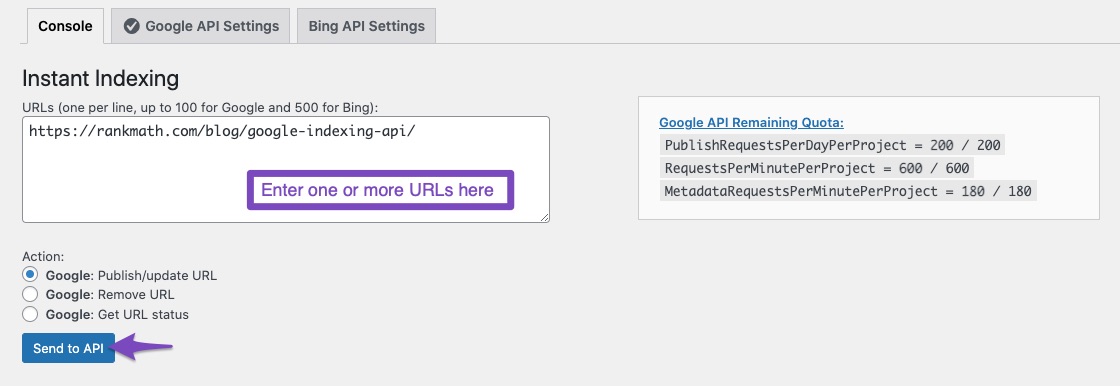Click the 'URLs (one per line' label above textarea

coord(200,107)
